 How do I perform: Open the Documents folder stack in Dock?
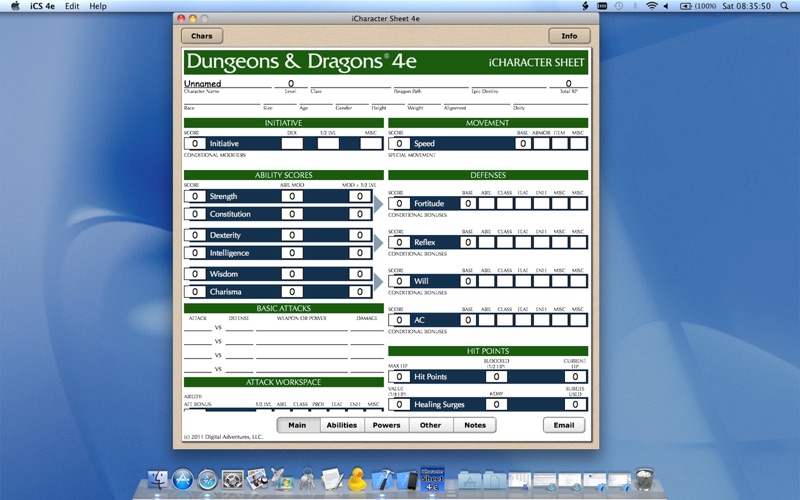click(494, 480)
